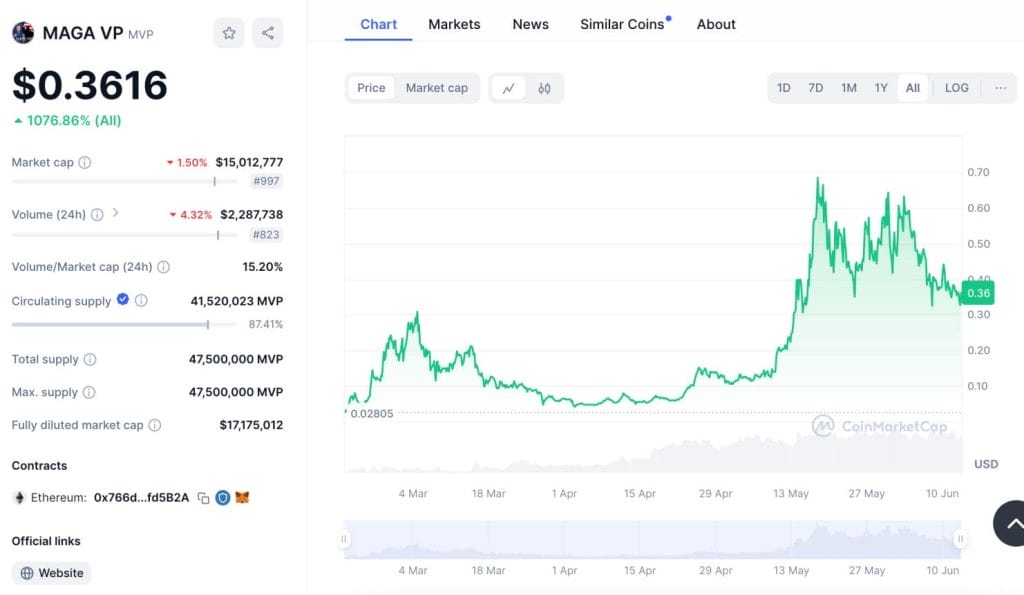
Task: Switch to line chart view icon
Action: 508,88
